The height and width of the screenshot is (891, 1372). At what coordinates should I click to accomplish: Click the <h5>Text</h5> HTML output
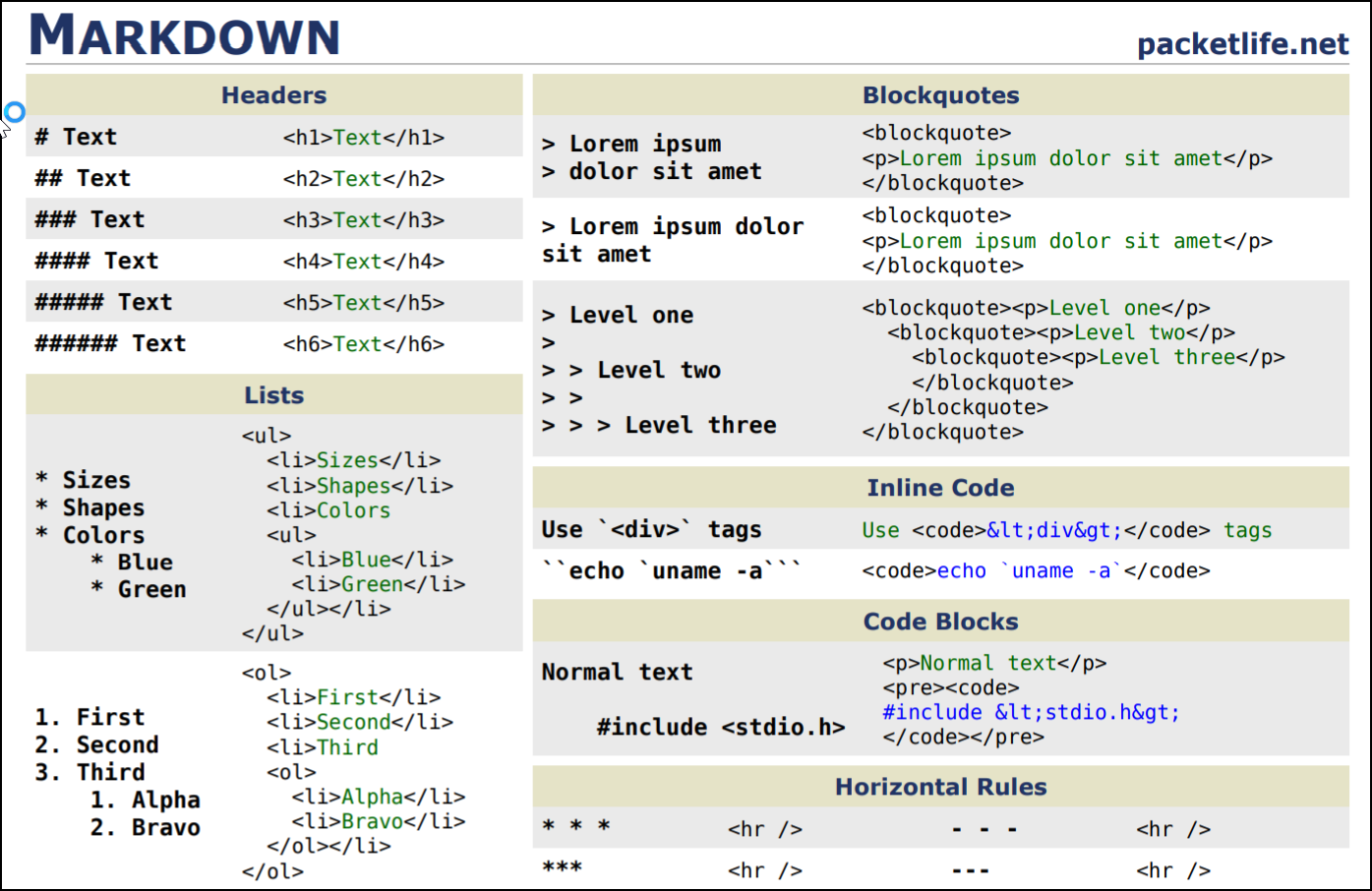tap(364, 303)
